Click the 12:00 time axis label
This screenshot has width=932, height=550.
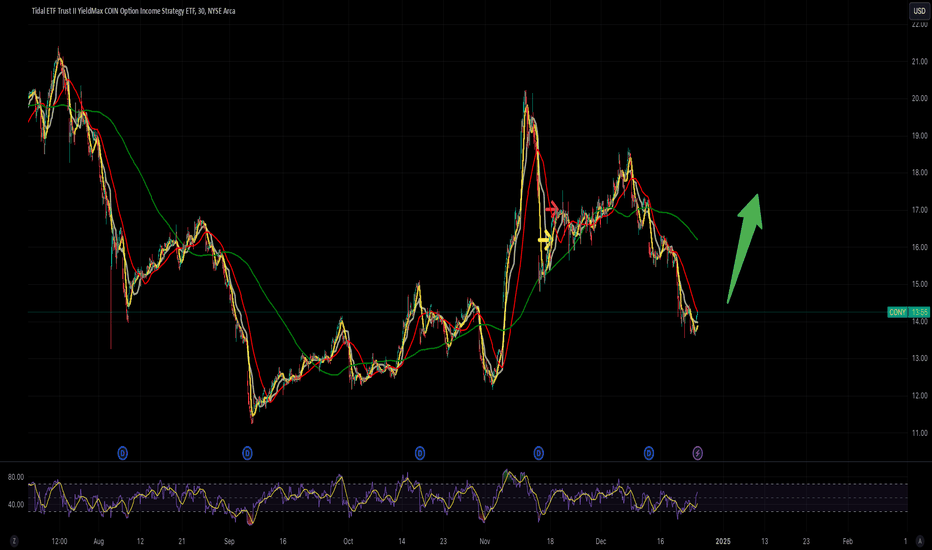click(59, 541)
